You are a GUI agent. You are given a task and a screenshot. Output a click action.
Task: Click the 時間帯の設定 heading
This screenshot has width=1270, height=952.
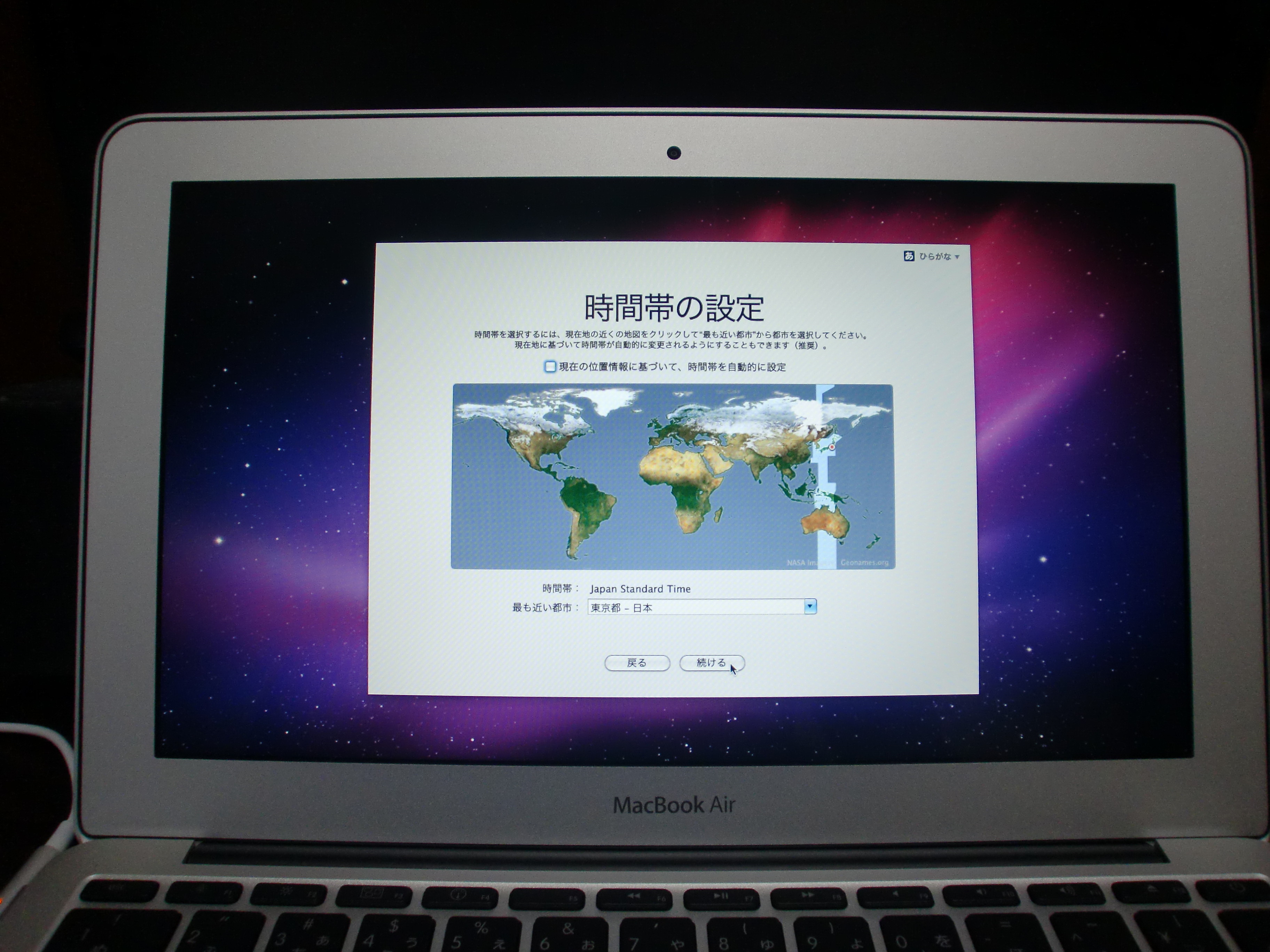click(x=674, y=308)
